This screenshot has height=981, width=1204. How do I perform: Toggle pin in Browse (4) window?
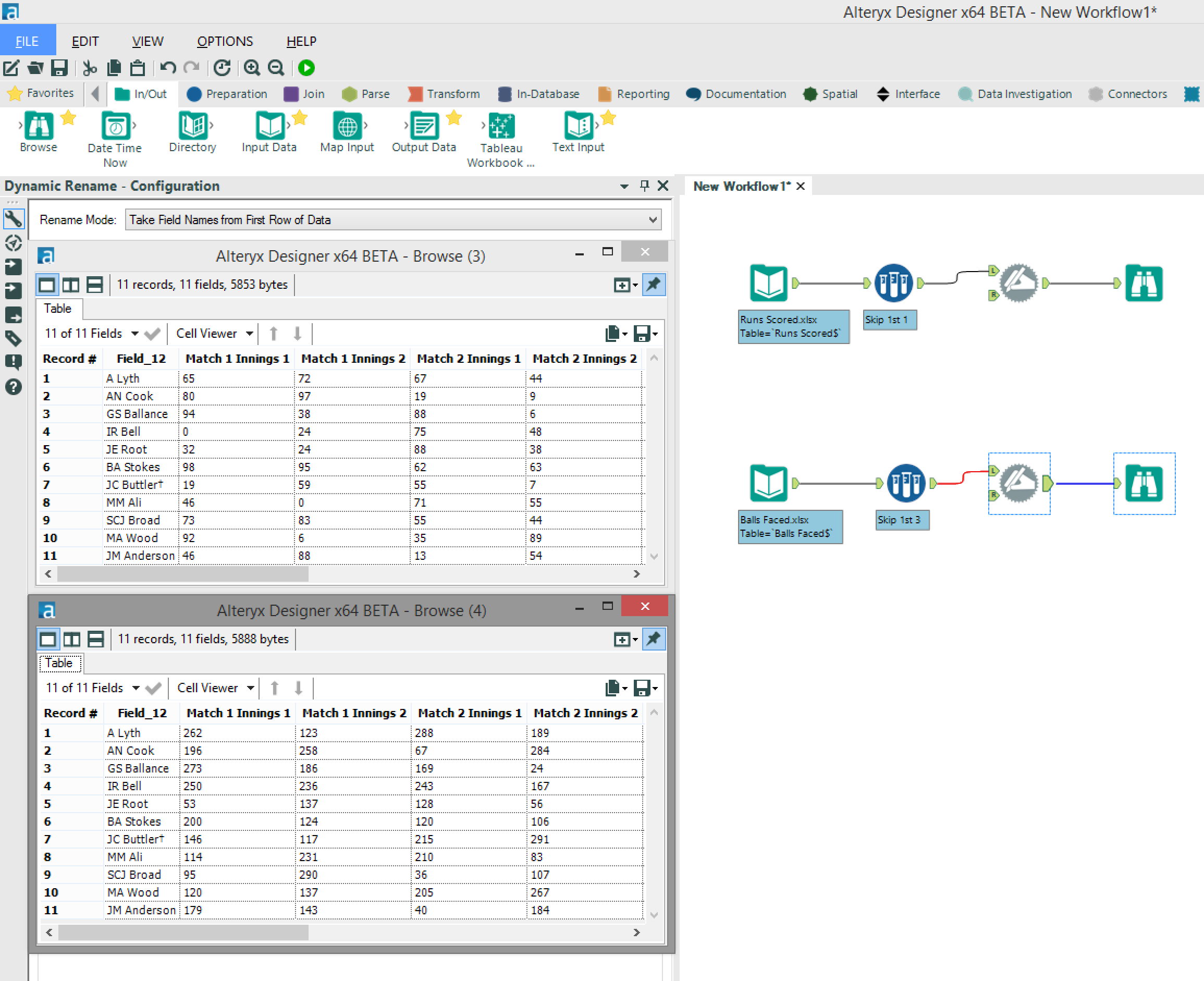653,639
